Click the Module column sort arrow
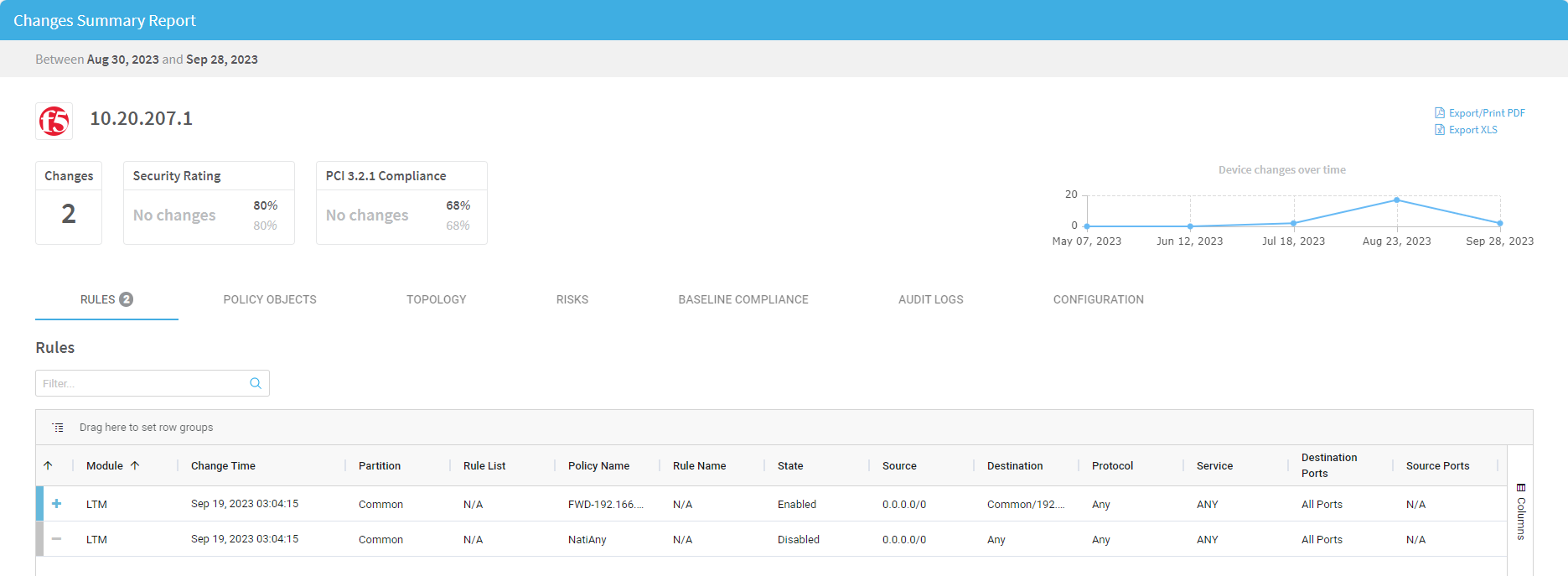 [x=135, y=465]
